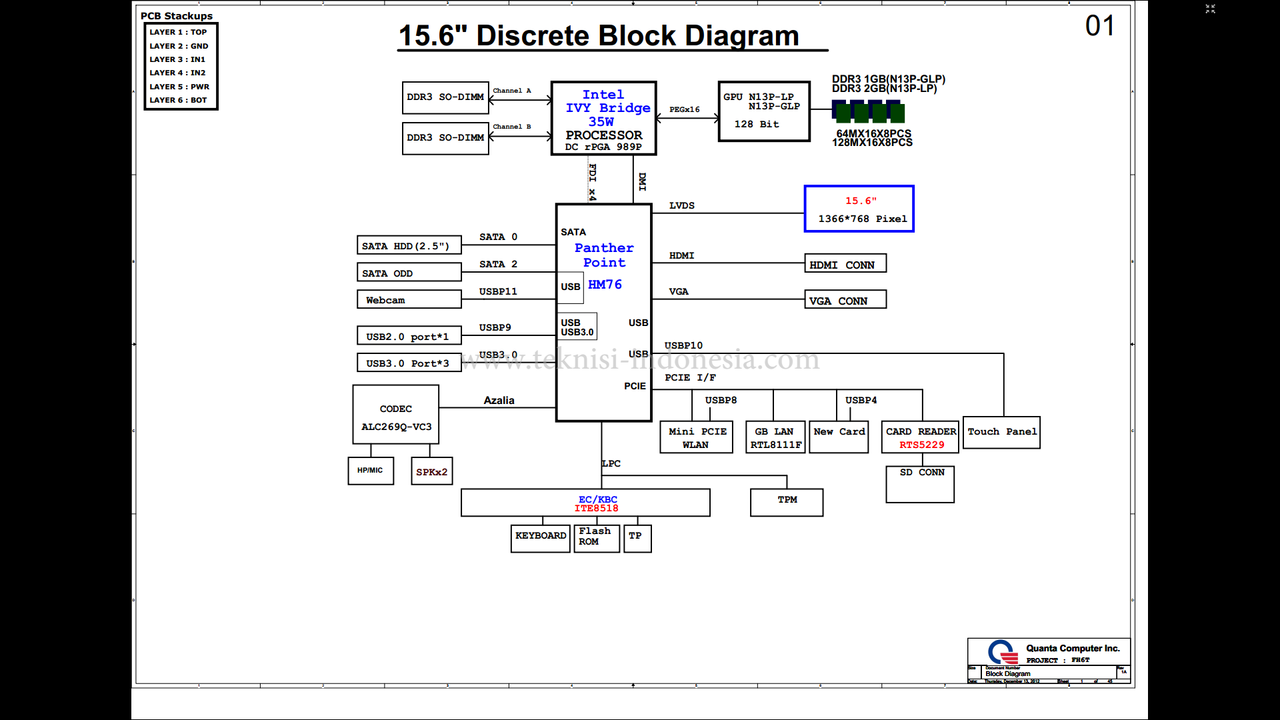The width and height of the screenshot is (1280, 720).
Task: Click the 'HP/MIC' block
Action: (371, 470)
